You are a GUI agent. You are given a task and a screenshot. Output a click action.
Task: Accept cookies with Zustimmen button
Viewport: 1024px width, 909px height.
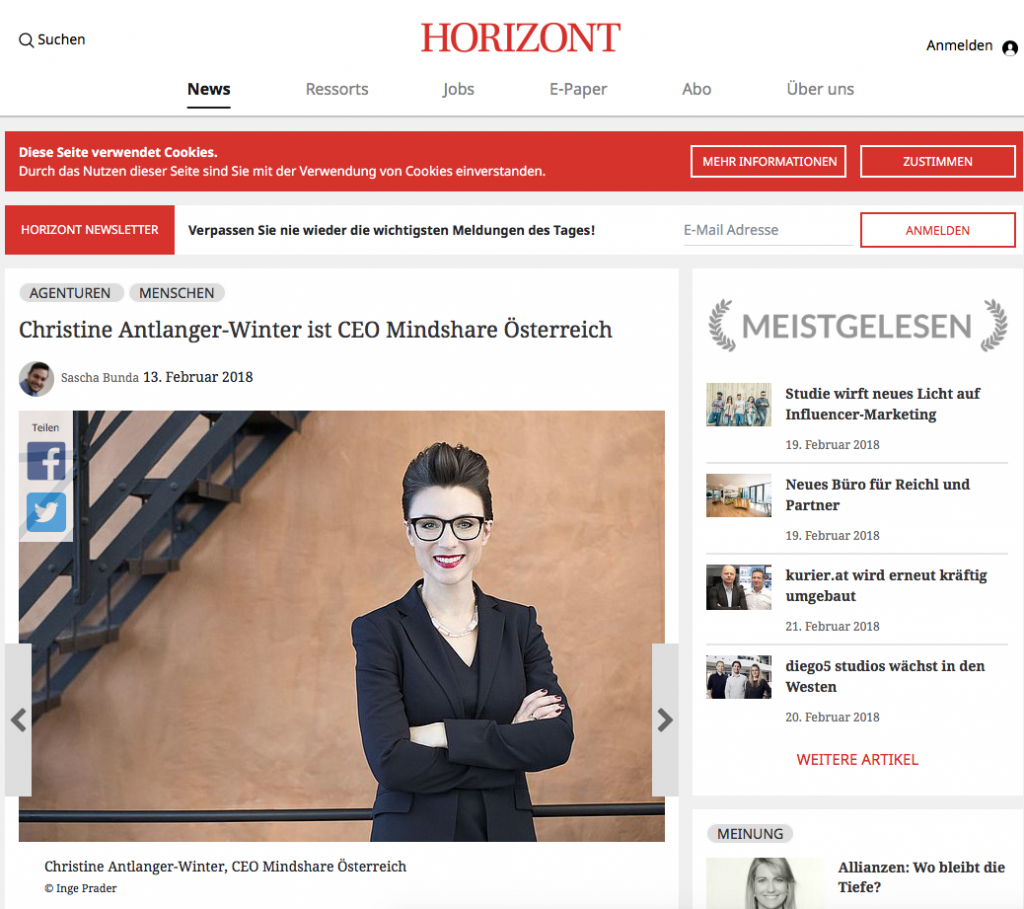[x=938, y=161]
